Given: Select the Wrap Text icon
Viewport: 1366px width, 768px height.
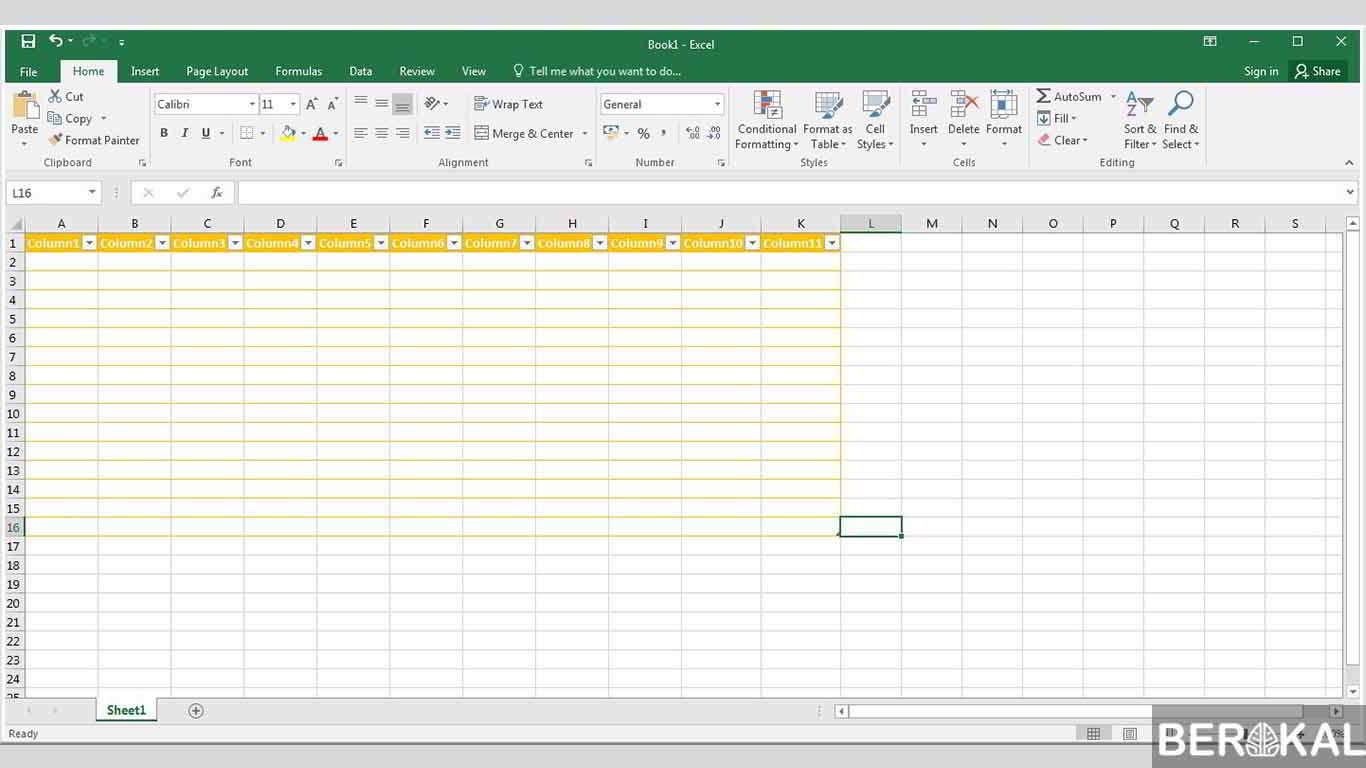Looking at the screenshot, I should tap(508, 103).
